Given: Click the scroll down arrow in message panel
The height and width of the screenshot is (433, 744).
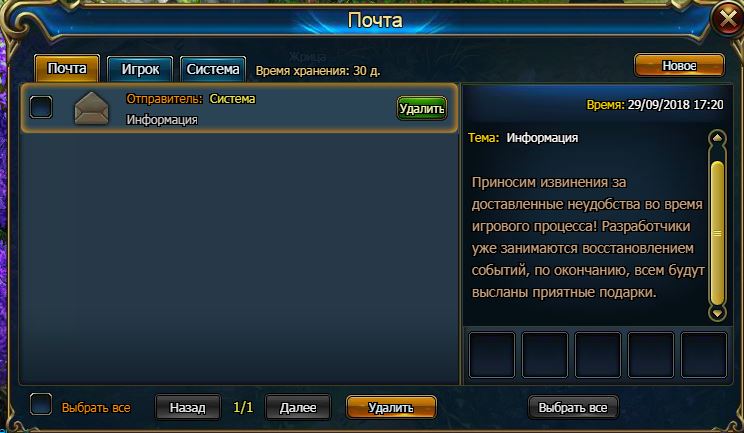Looking at the screenshot, I should point(717,313).
